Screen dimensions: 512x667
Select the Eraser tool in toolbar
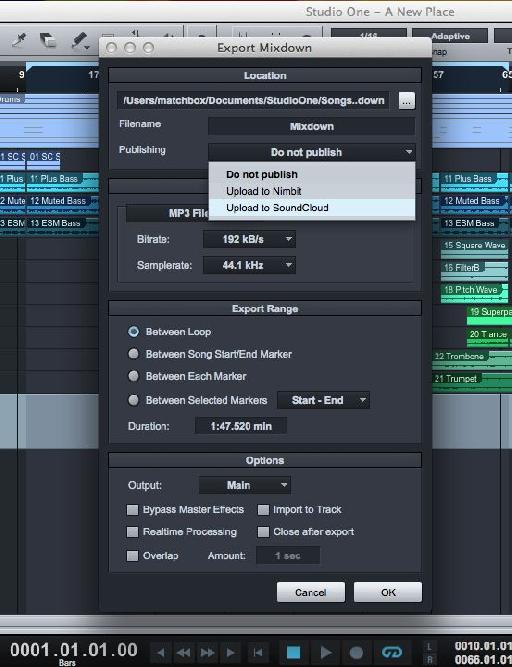point(48,41)
